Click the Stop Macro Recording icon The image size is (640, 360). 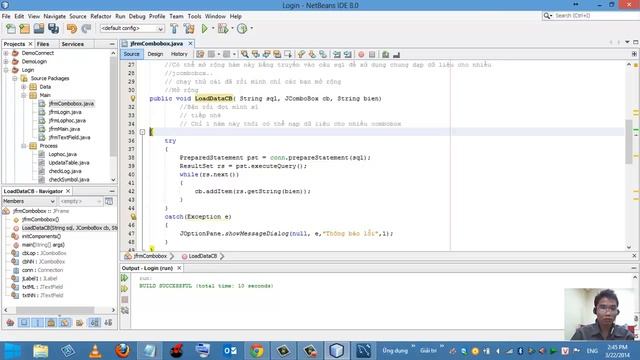tap(372, 54)
